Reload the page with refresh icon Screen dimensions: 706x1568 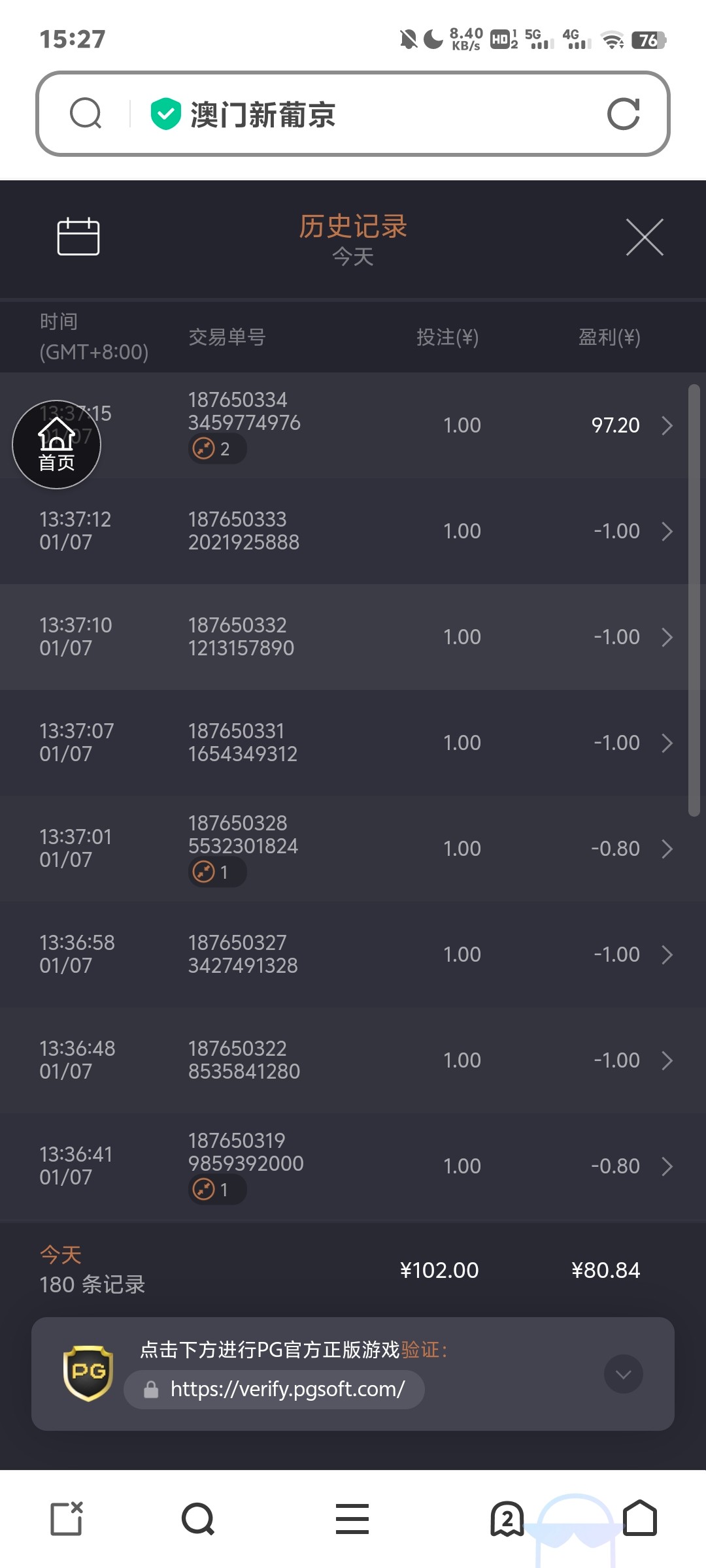pos(623,114)
